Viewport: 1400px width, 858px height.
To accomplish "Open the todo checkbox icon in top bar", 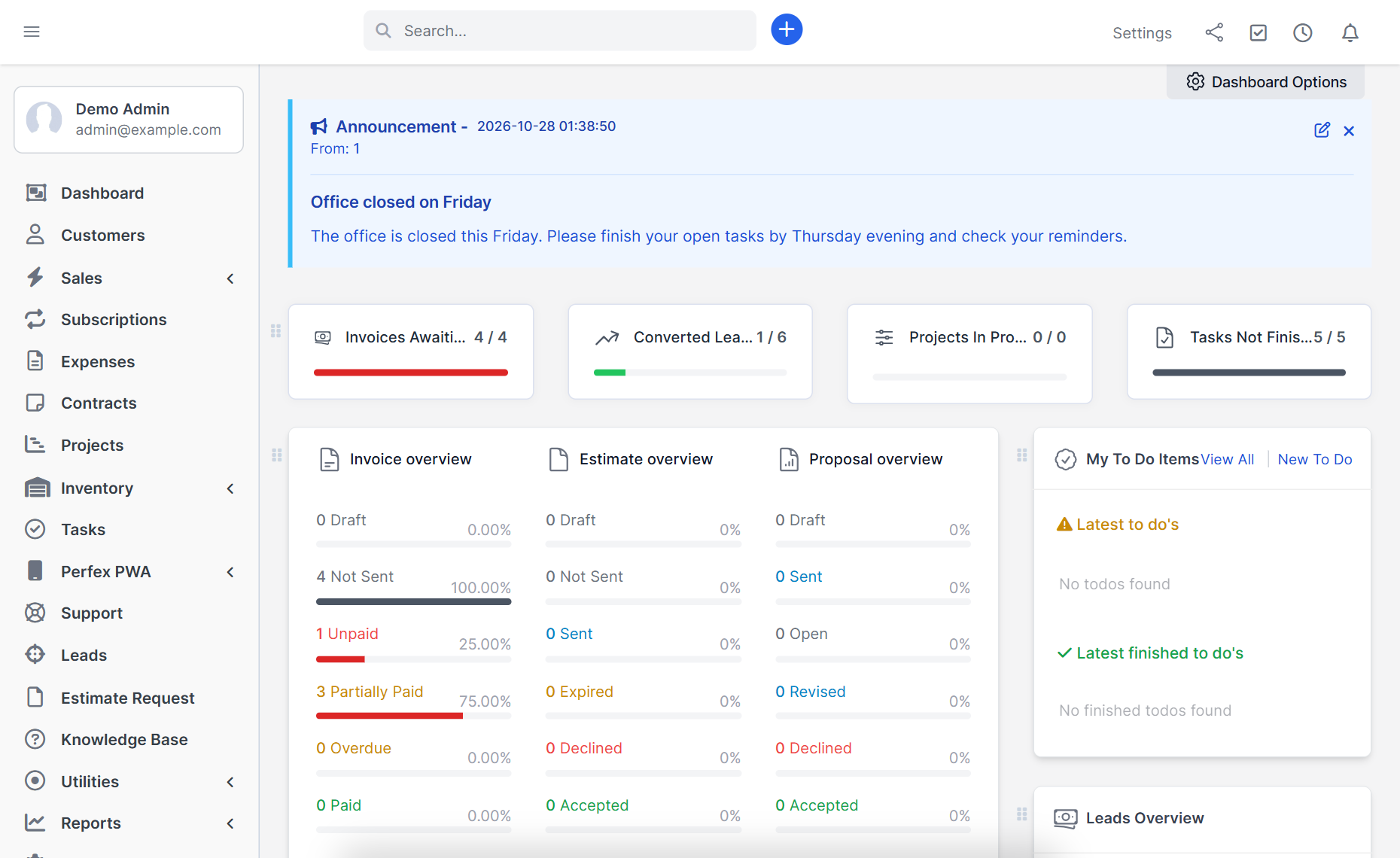I will click(1258, 32).
